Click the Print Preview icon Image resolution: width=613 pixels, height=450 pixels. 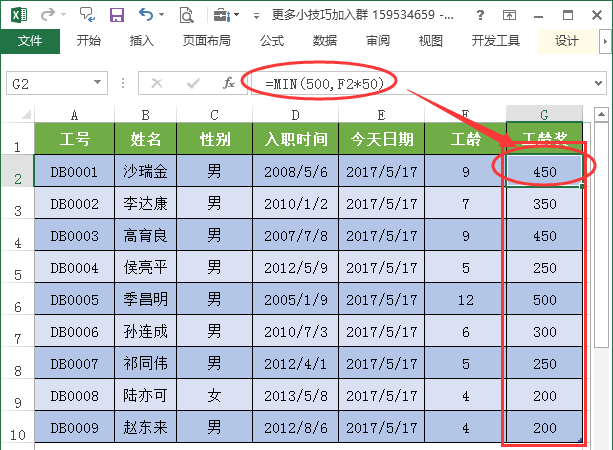coord(187,15)
